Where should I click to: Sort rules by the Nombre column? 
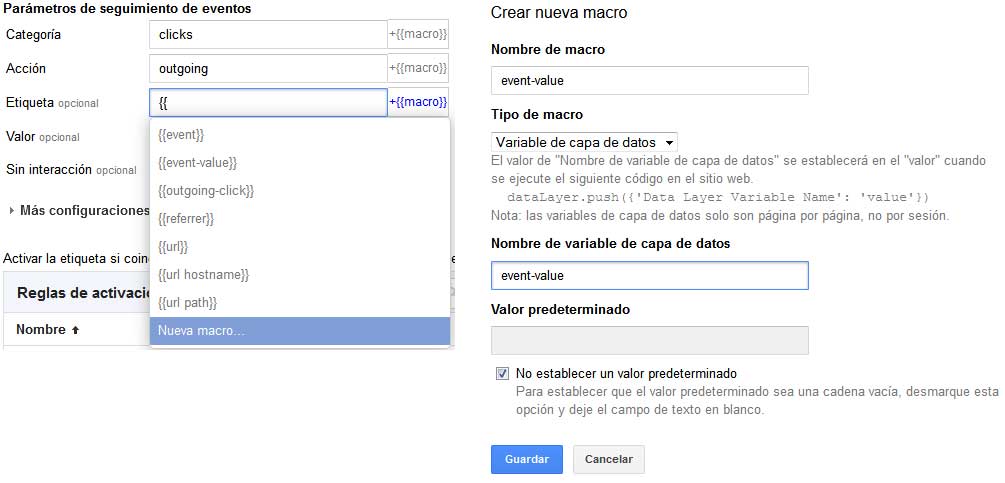(x=47, y=330)
